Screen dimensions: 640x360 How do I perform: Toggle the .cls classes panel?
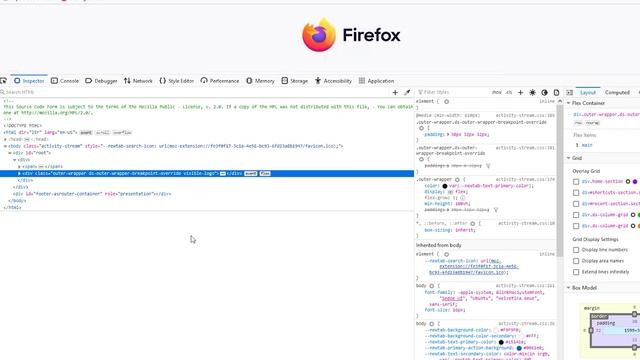[509, 92]
